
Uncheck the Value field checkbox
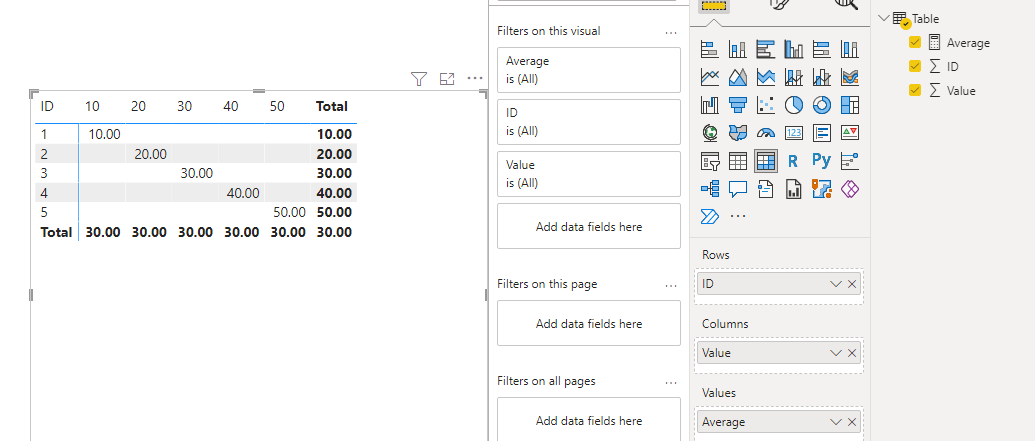tap(915, 90)
